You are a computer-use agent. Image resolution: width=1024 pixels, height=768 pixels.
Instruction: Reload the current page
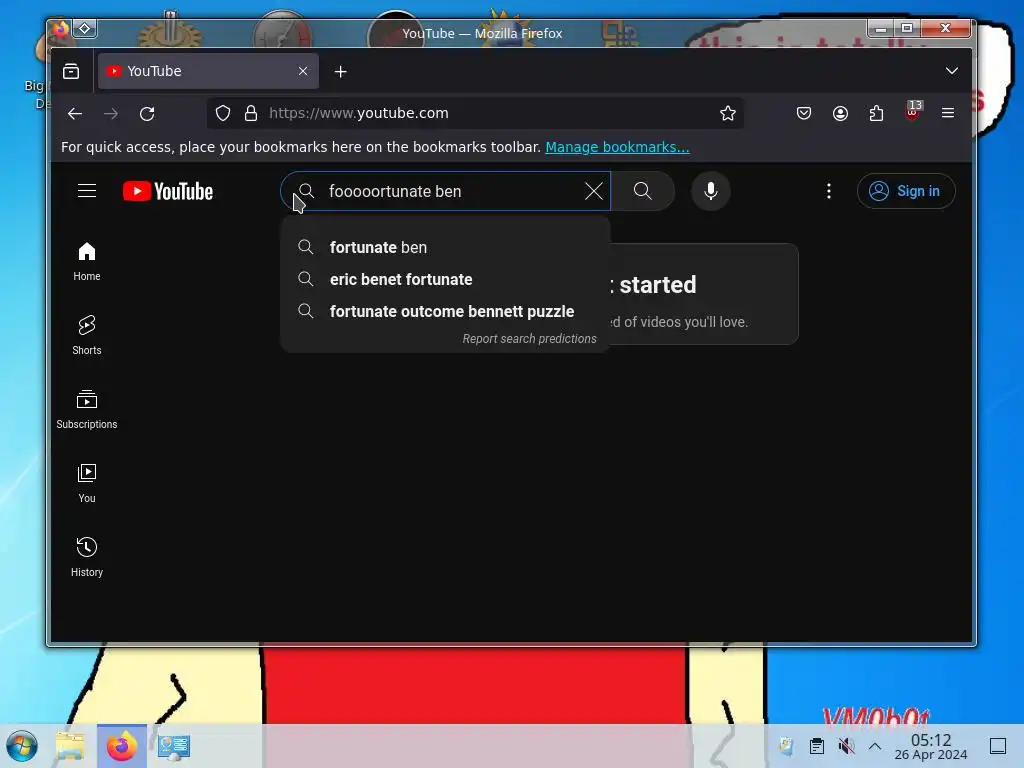(147, 114)
